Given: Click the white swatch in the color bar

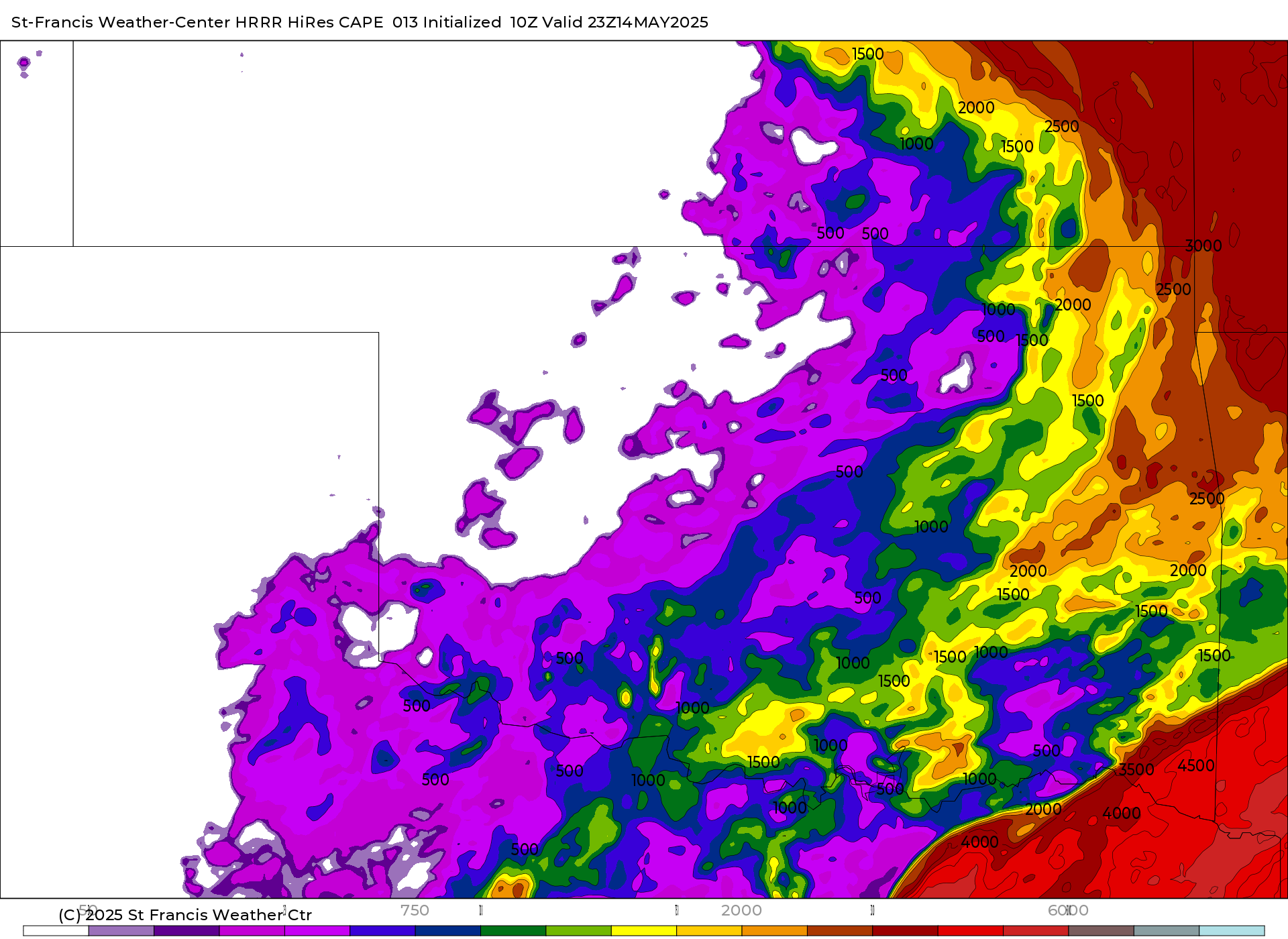Looking at the screenshot, I should click(56, 931).
